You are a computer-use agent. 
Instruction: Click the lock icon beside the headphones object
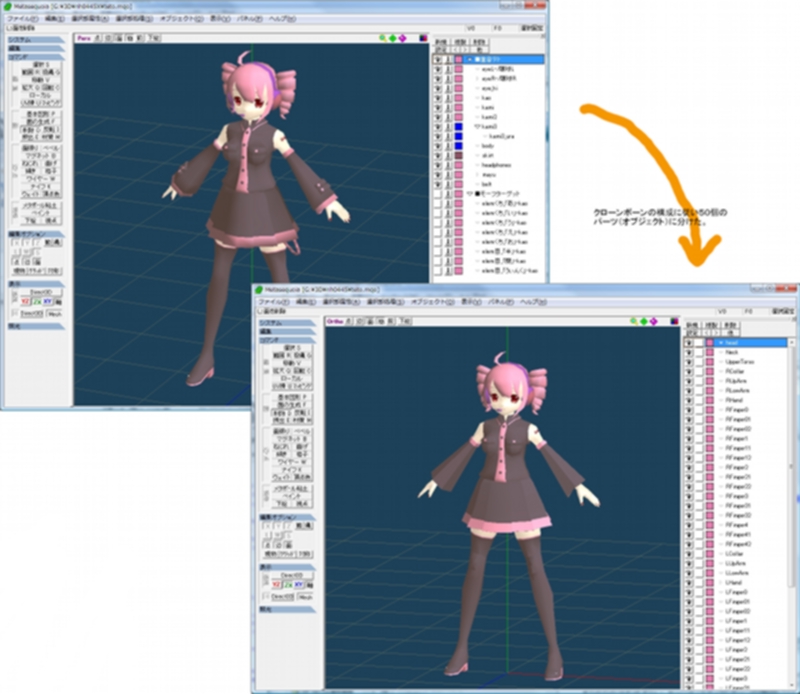click(448, 165)
